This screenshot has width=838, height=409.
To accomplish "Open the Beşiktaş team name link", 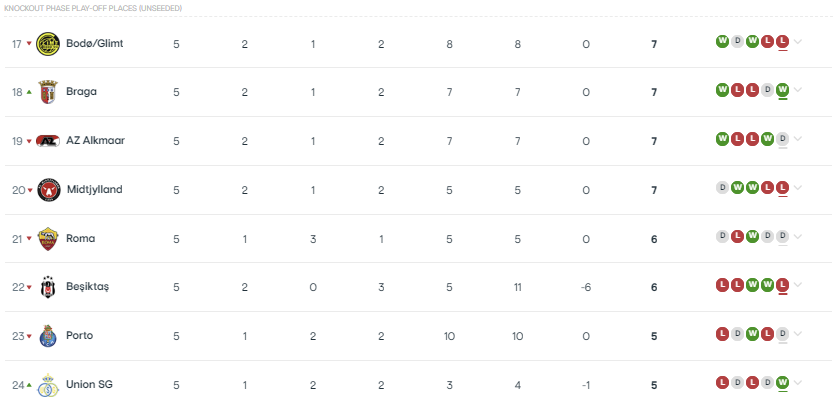I will (87, 287).
